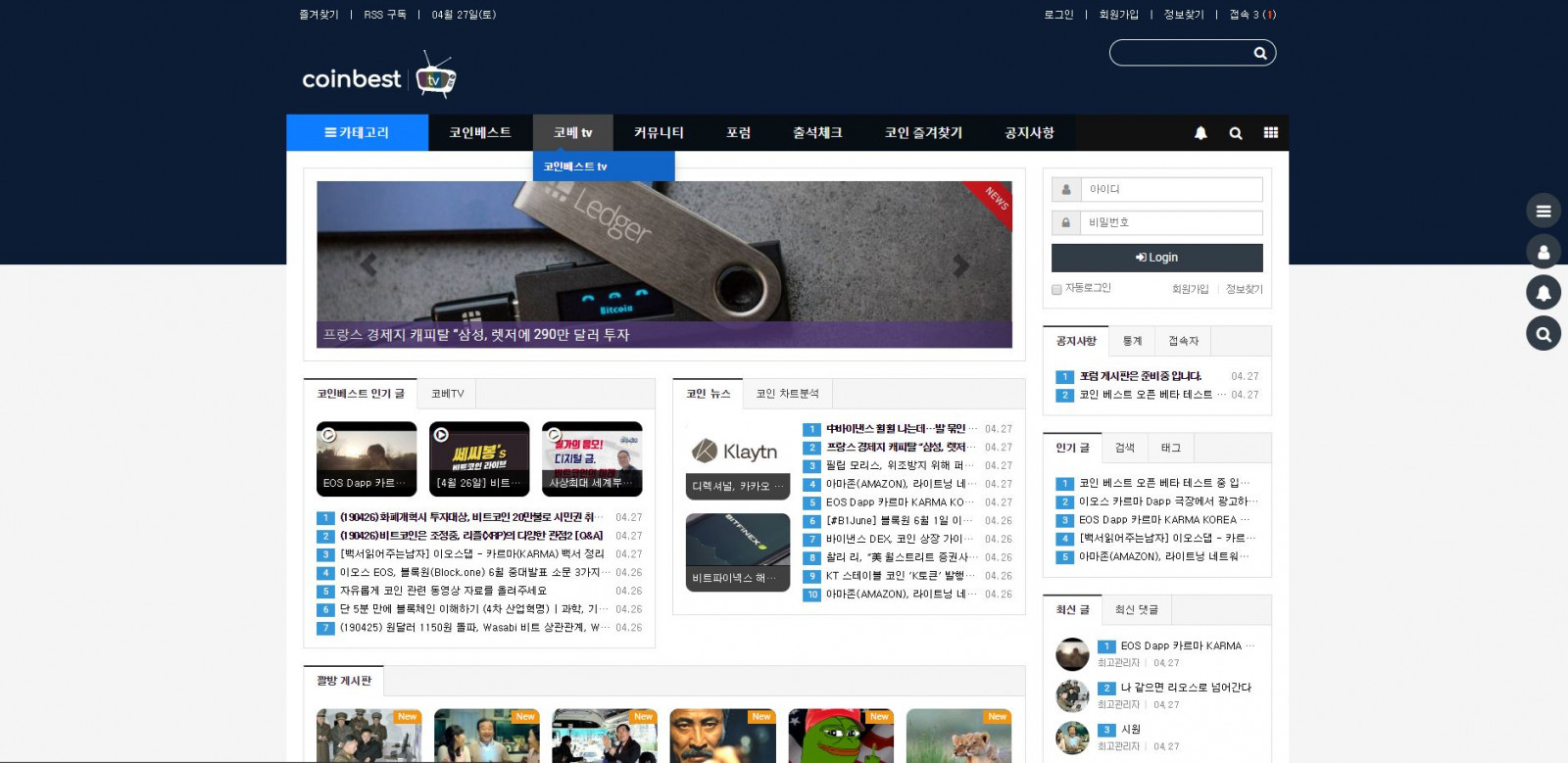Viewport: 1568px width, 763px height.
Task: Switch to the 코인 차트분석 tab
Action: [787, 394]
